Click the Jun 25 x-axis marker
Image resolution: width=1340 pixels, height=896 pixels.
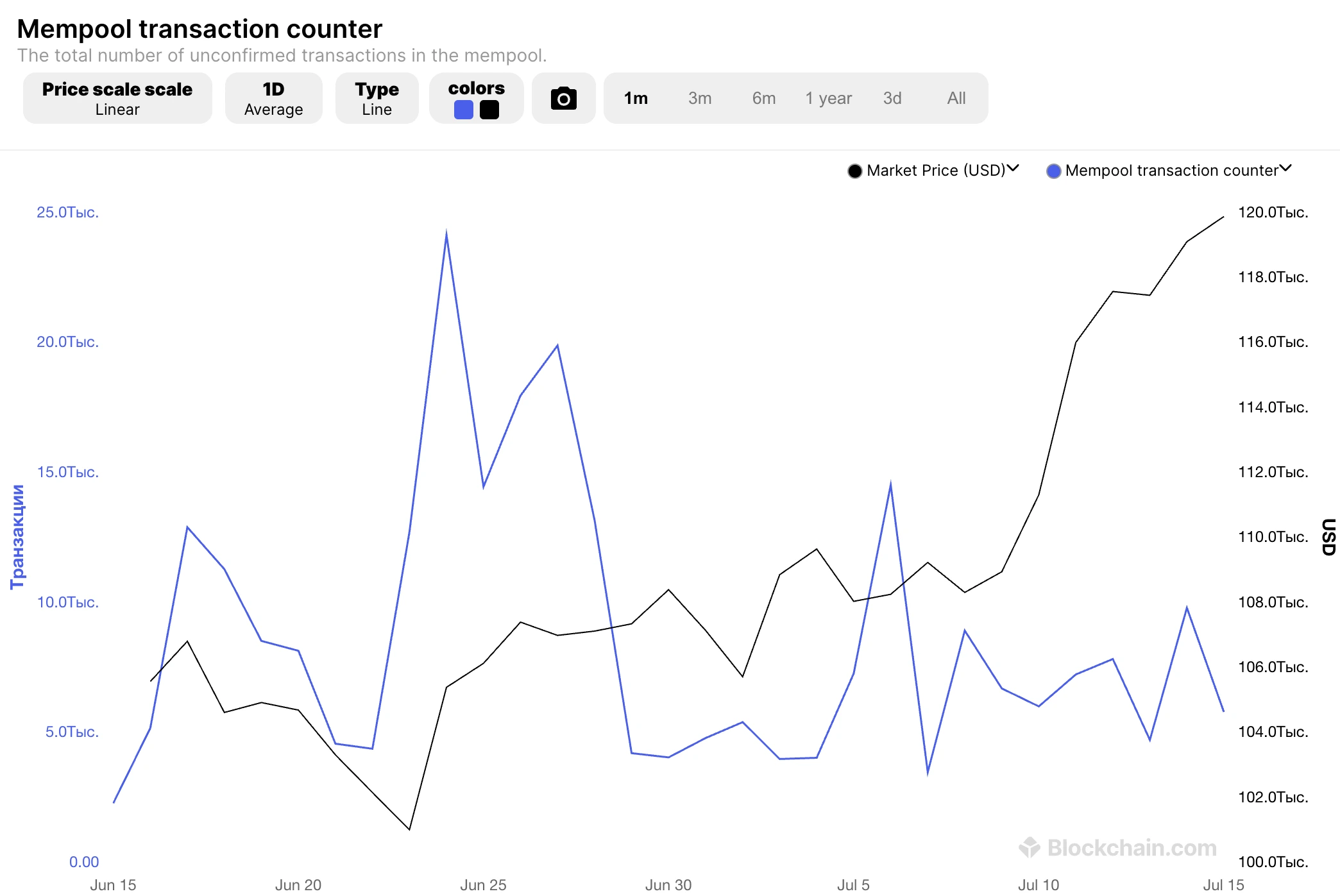click(483, 884)
